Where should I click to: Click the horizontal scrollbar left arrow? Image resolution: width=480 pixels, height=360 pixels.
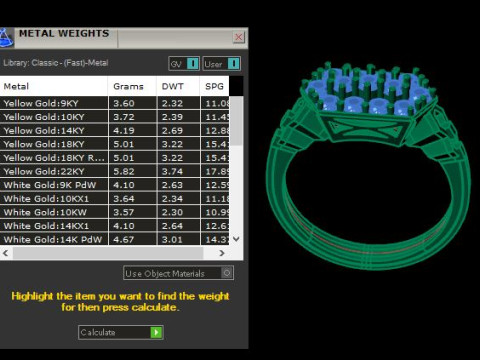[x=6, y=253]
